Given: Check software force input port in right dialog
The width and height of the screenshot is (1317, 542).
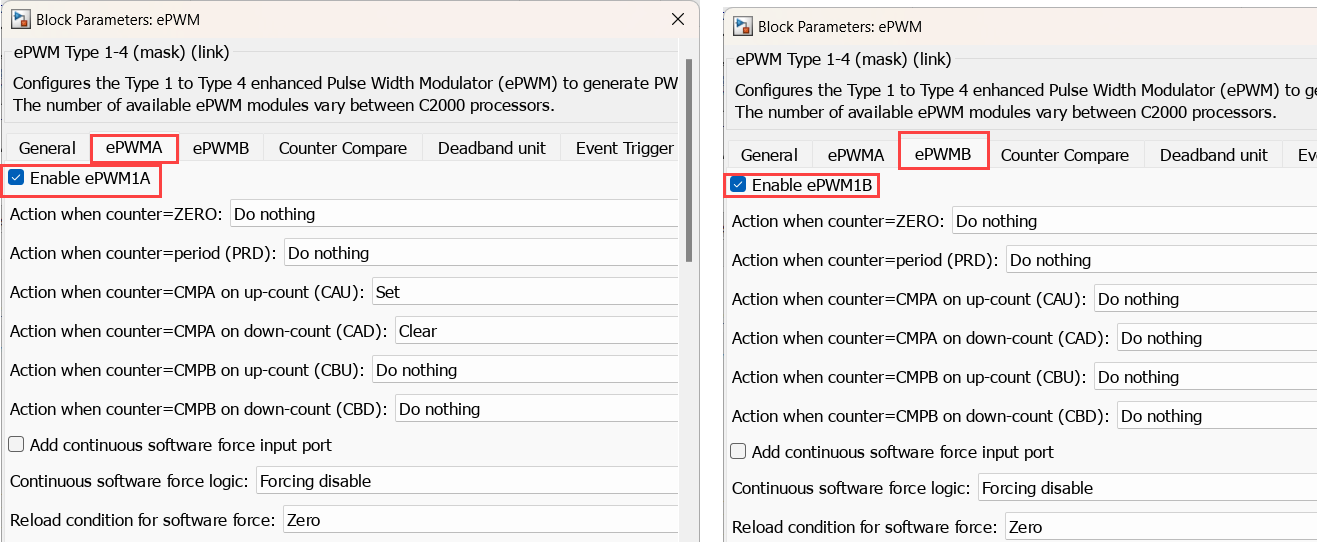Looking at the screenshot, I should click(738, 452).
